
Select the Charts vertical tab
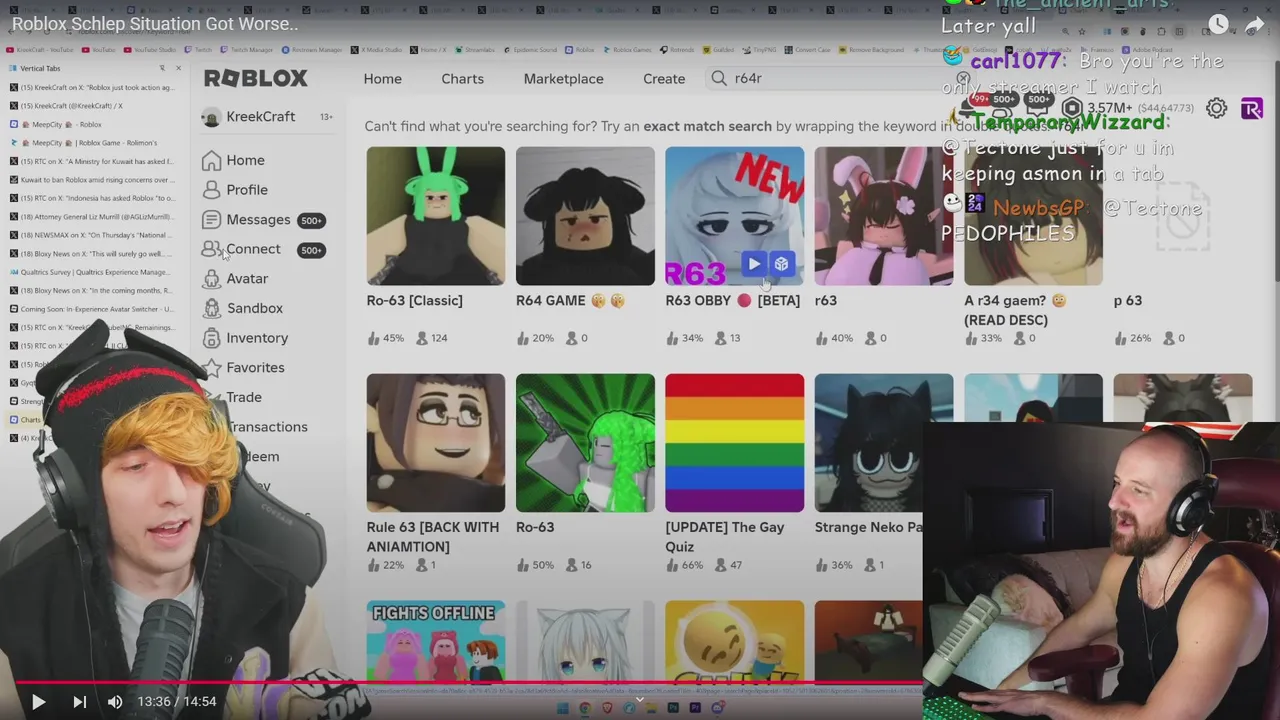[x=26, y=420]
